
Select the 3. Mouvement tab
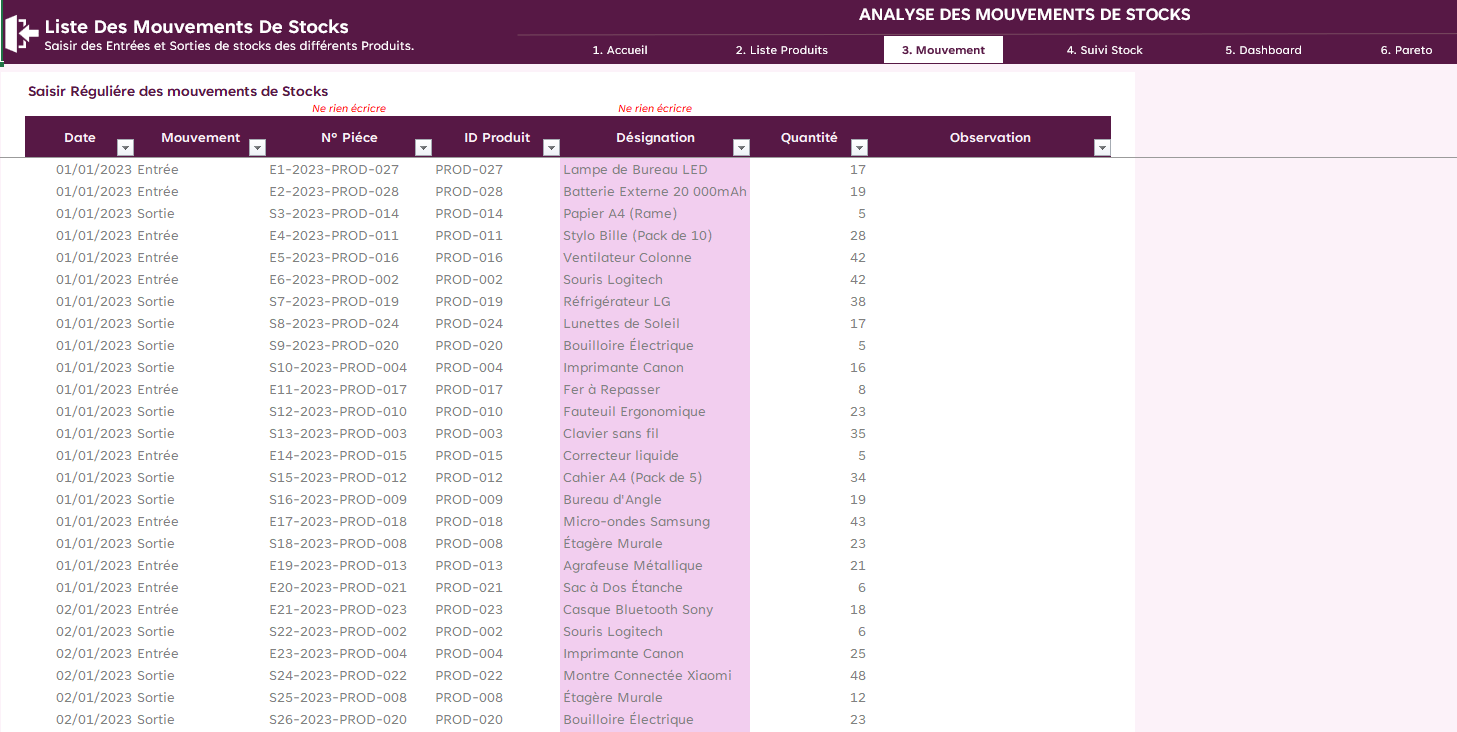click(x=943, y=50)
